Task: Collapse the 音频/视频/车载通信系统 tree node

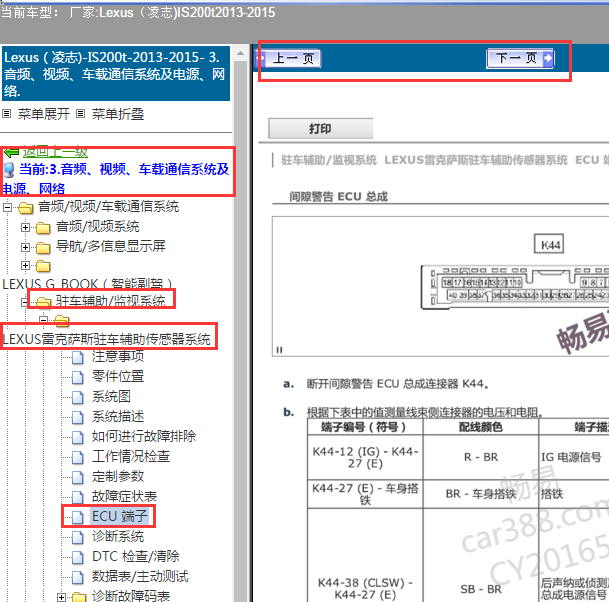Action: [x=7, y=207]
